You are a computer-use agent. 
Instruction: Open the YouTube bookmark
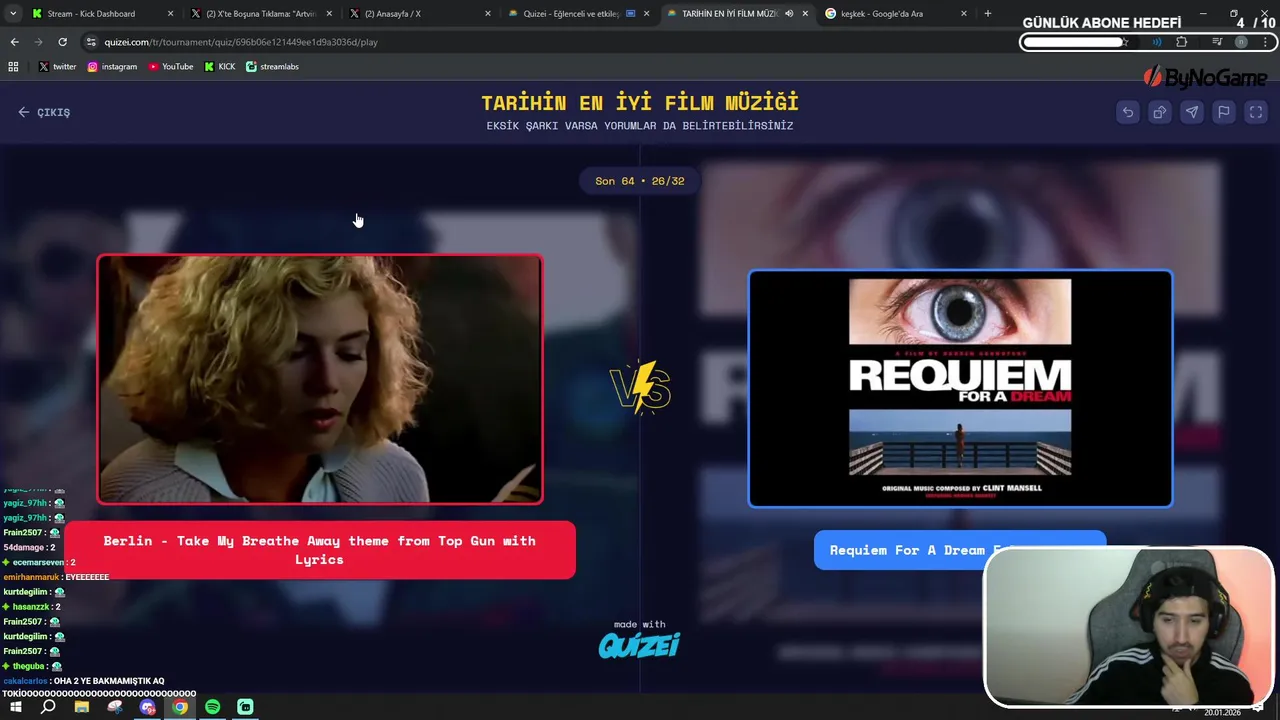tap(170, 67)
